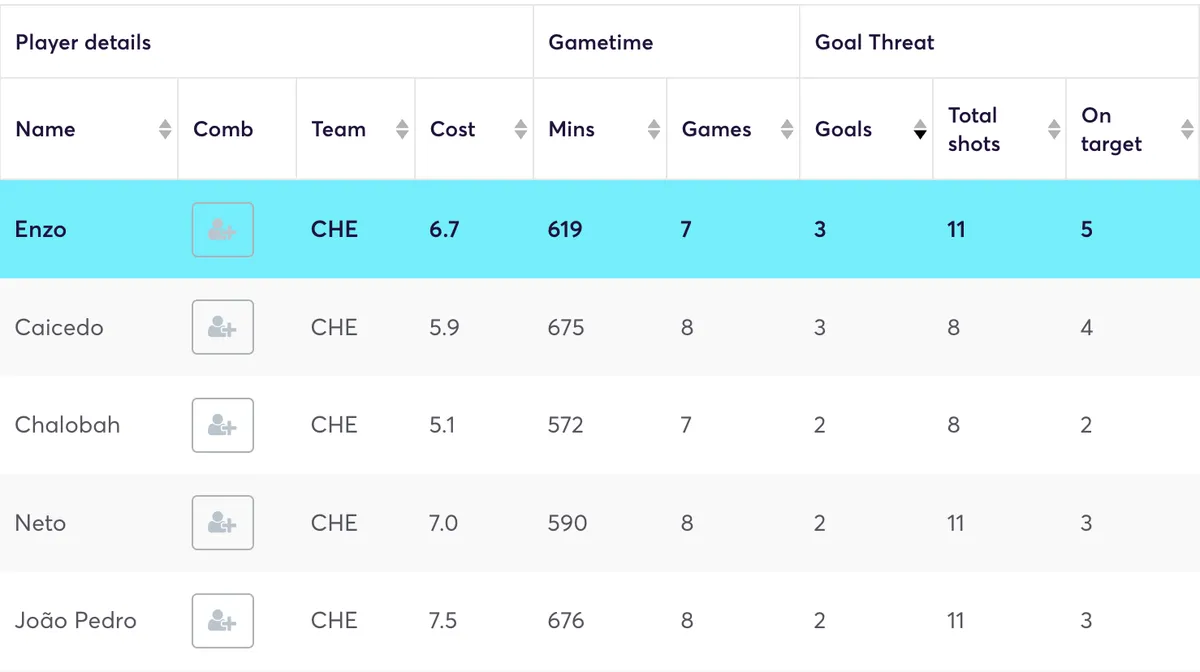Add João Pedro to player comparison

222,621
